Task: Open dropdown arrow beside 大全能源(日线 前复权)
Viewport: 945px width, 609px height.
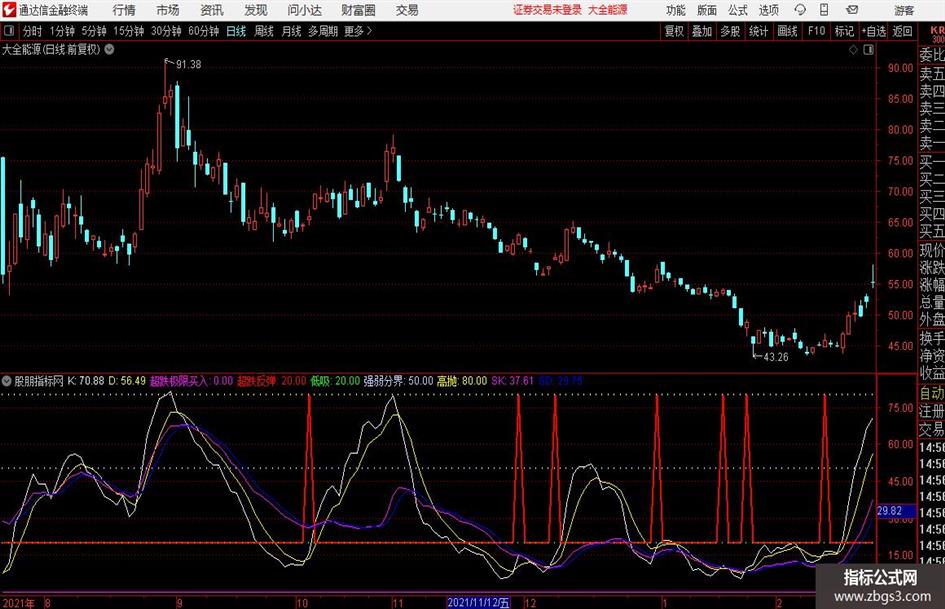Action: 109,50
